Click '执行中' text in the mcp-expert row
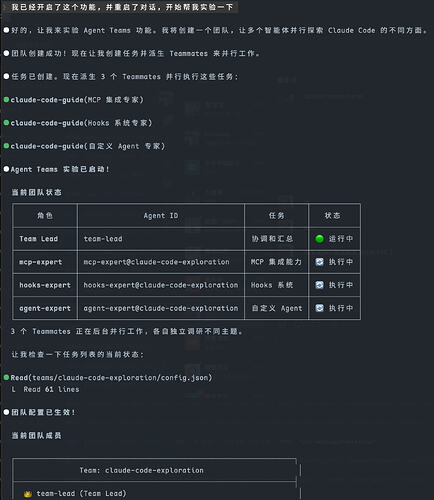This screenshot has height=500, width=434. tap(341, 262)
